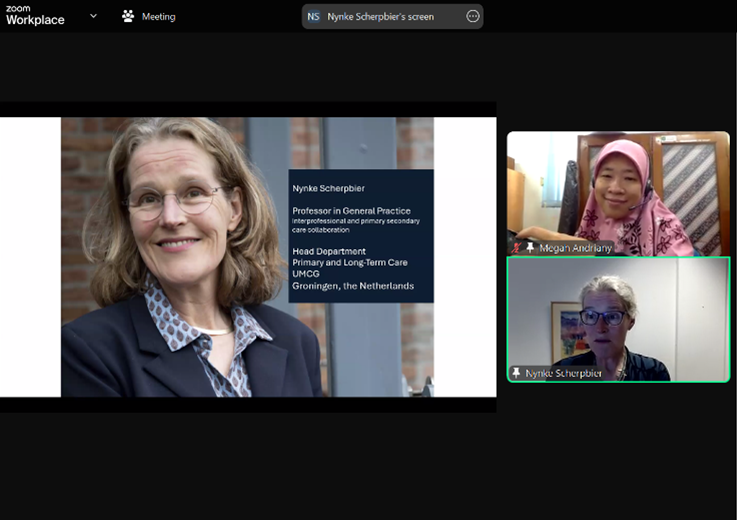Click the "Head Department" slide text
This screenshot has height=520, width=737.
[x=329, y=251]
